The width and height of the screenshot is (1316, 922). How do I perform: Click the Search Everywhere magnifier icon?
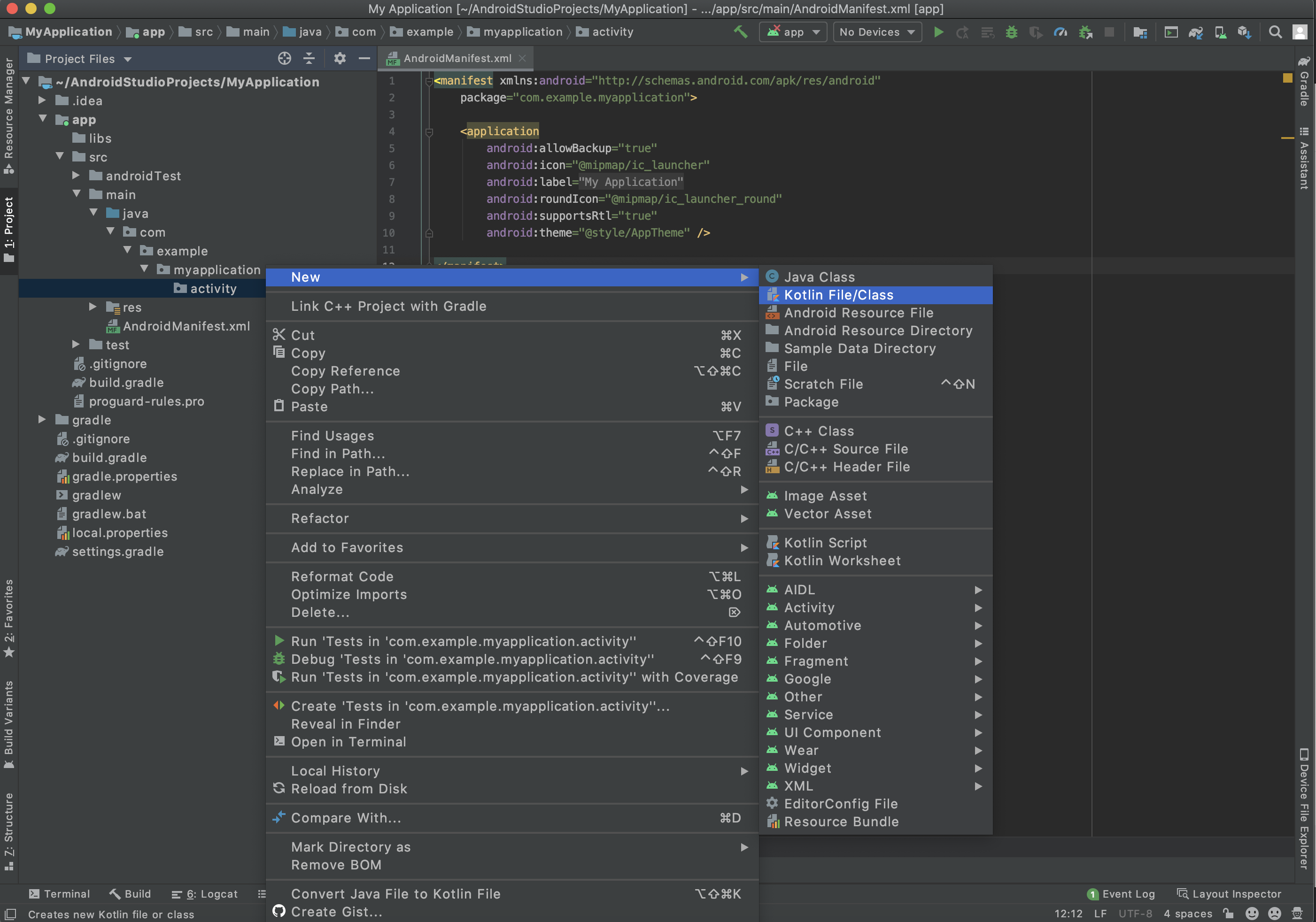pyautogui.click(x=1275, y=32)
